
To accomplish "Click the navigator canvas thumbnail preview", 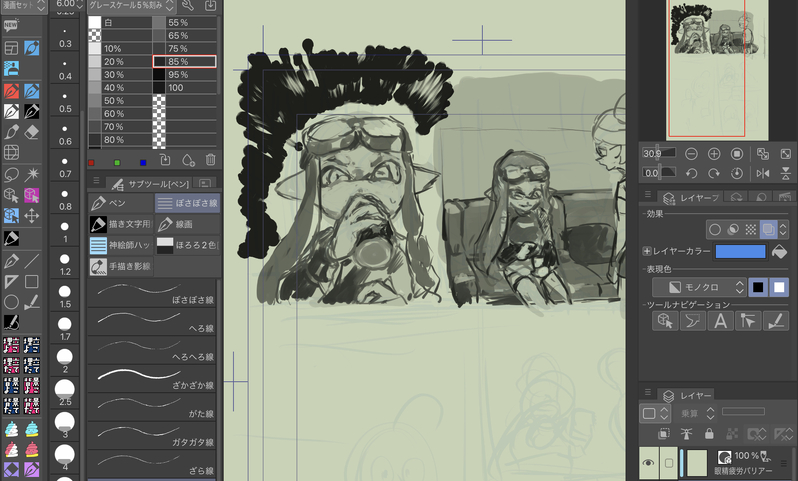I will click(x=718, y=70).
